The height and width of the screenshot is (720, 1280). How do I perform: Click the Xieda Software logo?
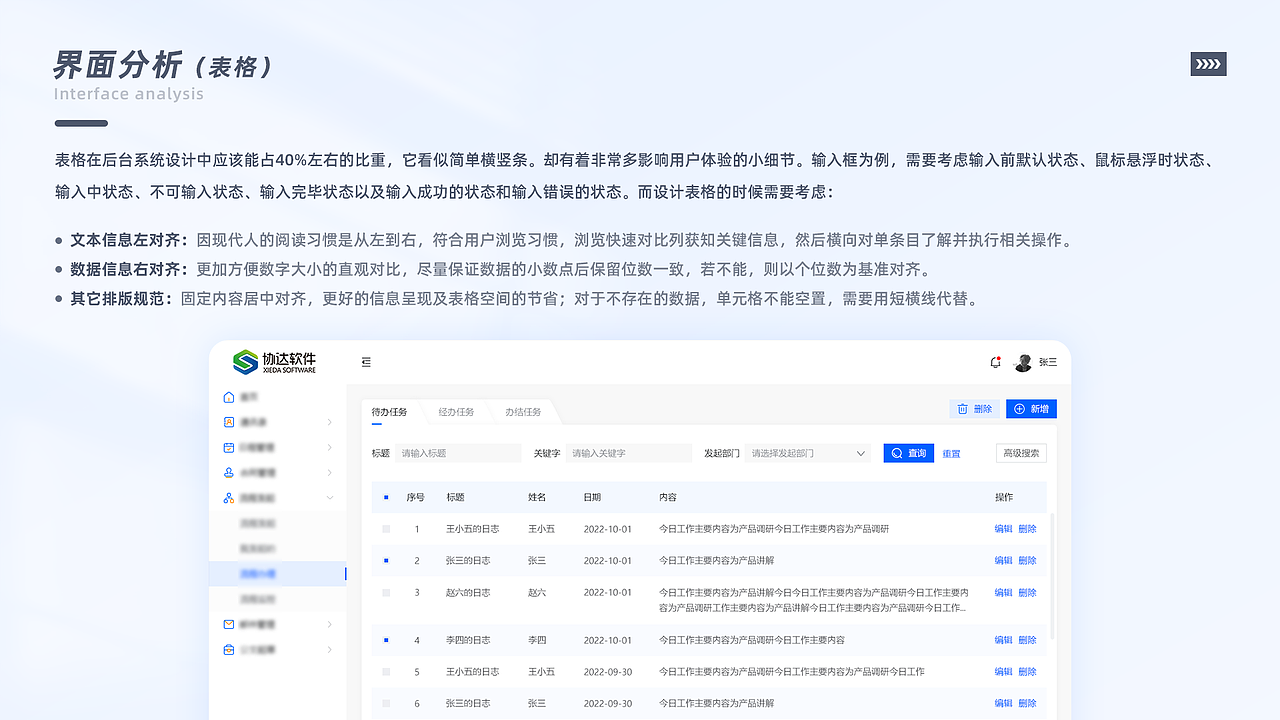tap(275, 362)
